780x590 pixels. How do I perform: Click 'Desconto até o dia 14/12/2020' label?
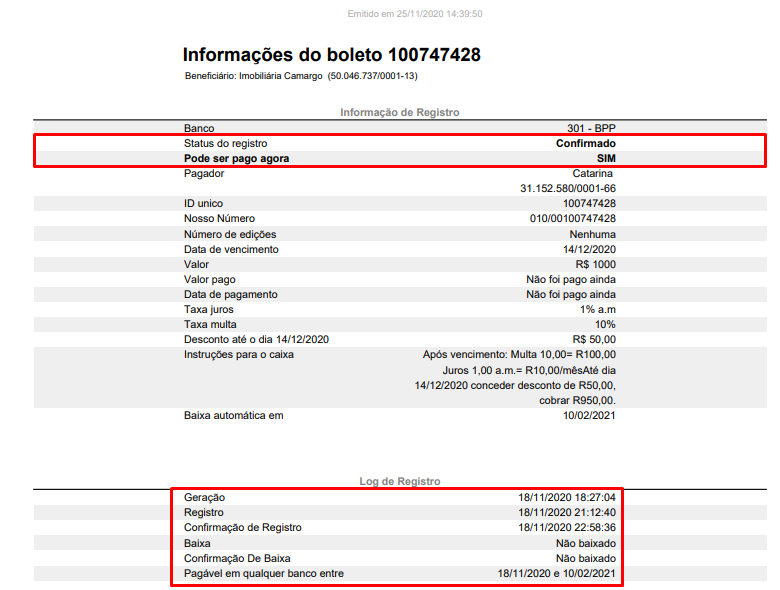pyautogui.click(x=256, y=339)
